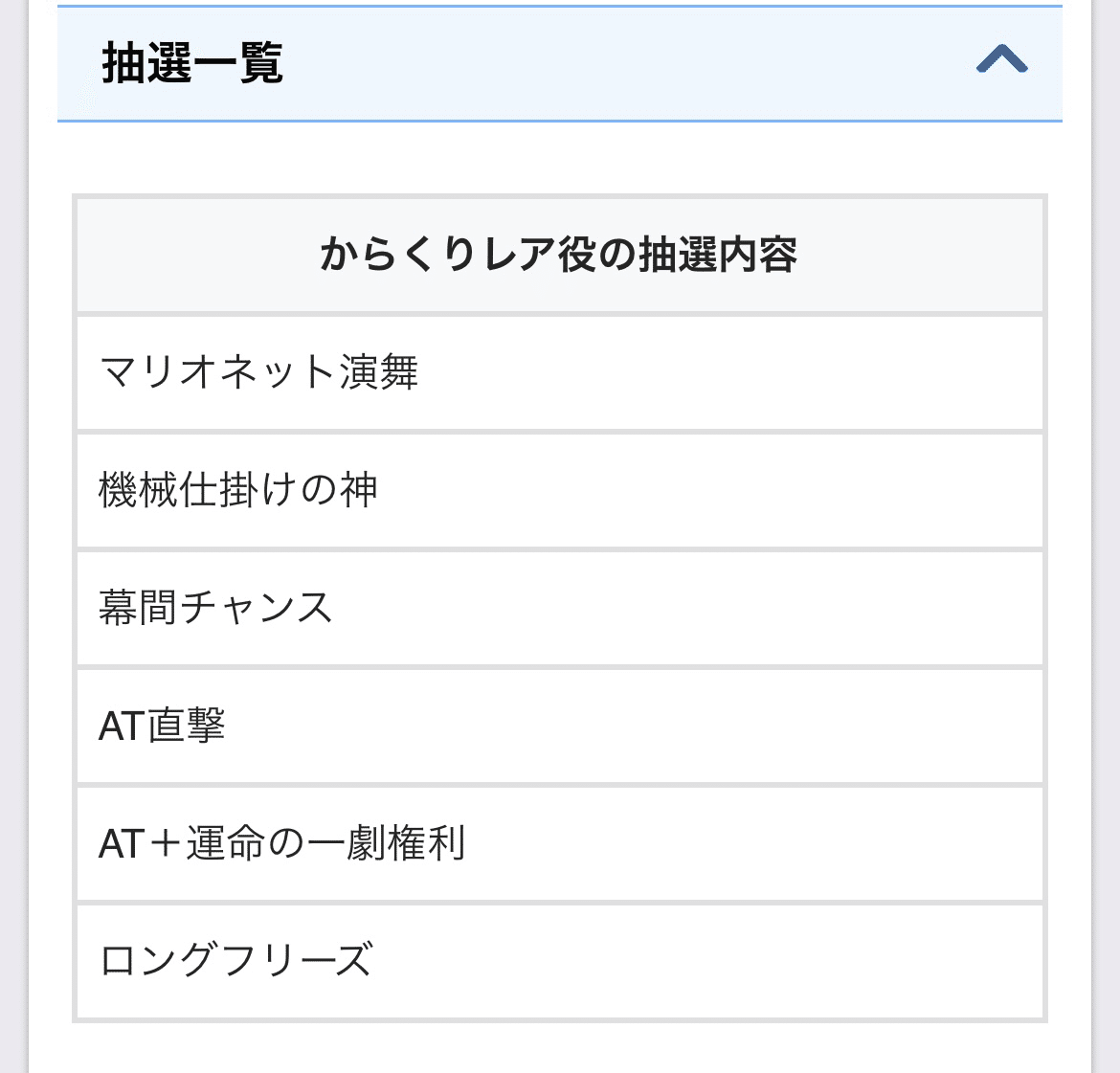Image resolution: width=1120 pixels, height=1073 pixels.
Task: Select the AT＋運命の一劇権利 row
Action: tap(560, 844)
